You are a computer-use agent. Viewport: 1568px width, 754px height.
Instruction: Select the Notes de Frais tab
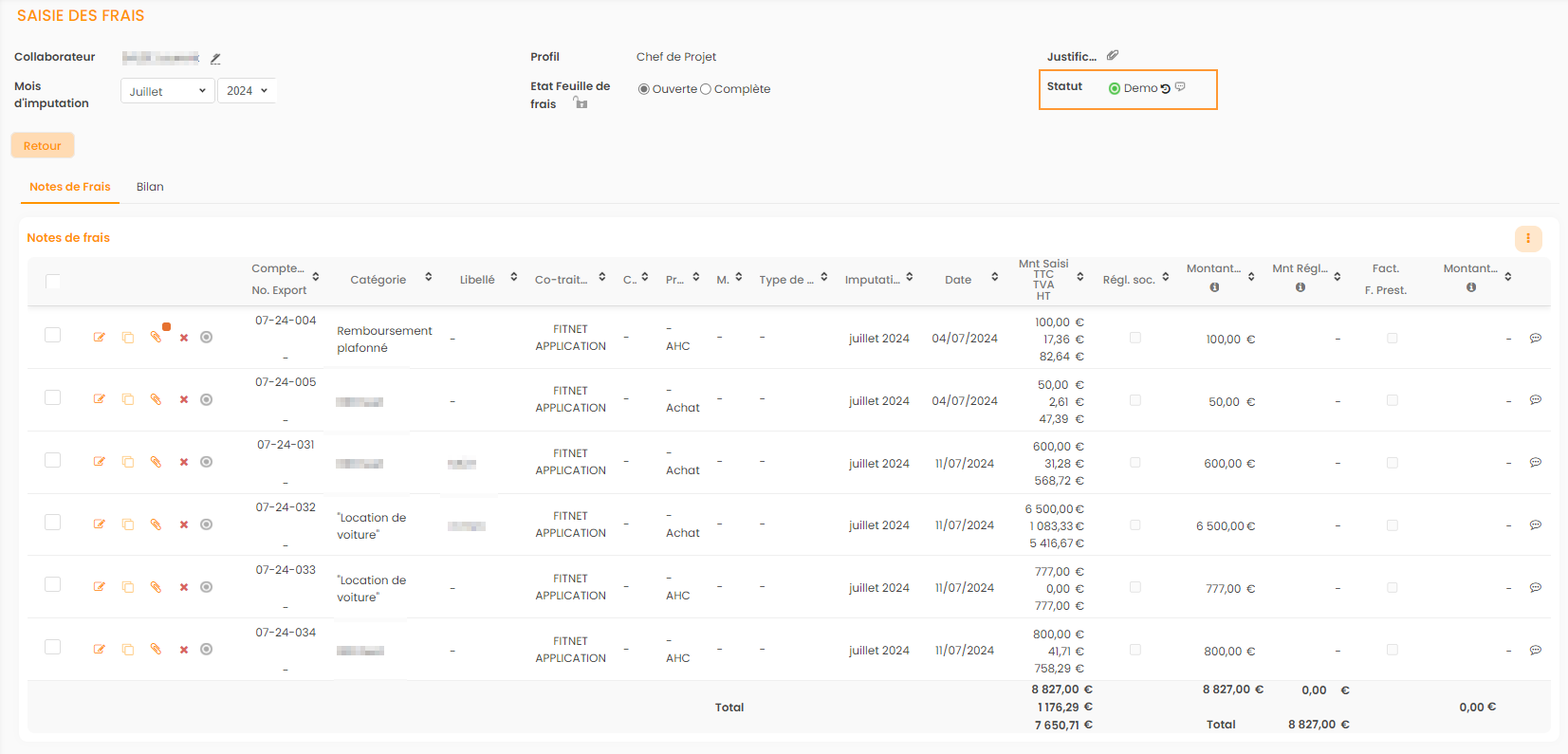pyautogui.click(x=70, y=187)
